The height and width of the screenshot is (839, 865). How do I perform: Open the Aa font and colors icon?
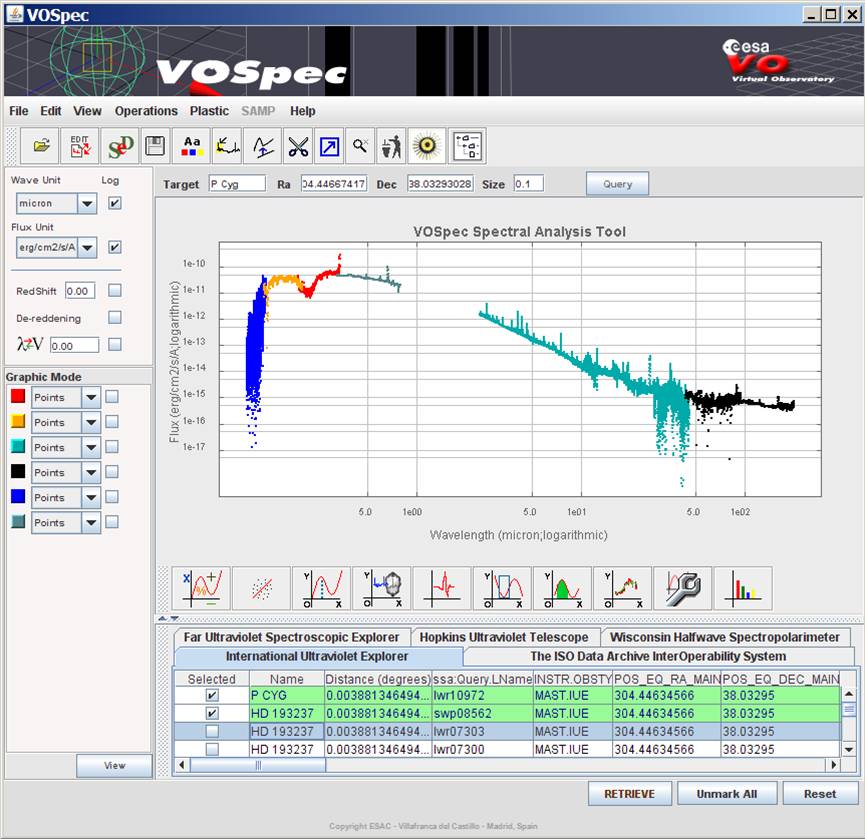[x=191, y=146]
